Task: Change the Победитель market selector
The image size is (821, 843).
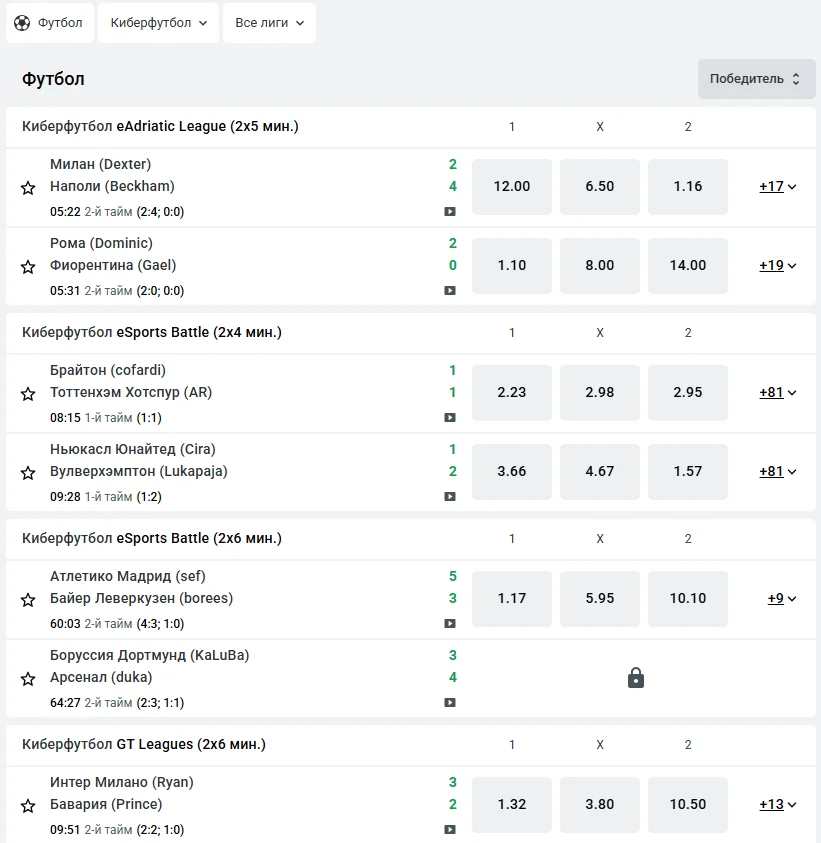Action: [x=756, y=79]
